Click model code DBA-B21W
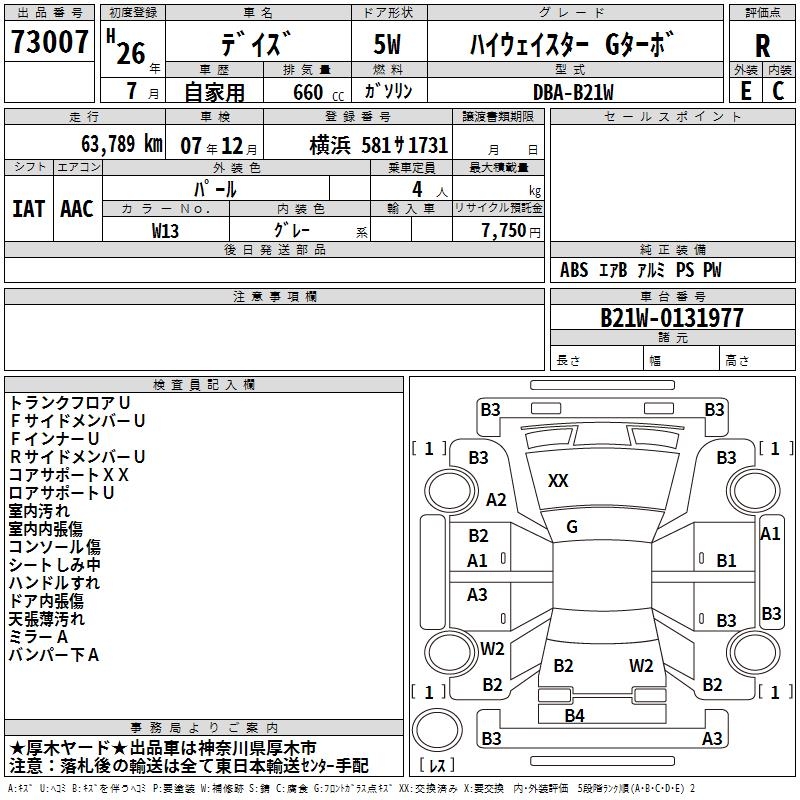 pyautogui.click(x=573, y=92)
